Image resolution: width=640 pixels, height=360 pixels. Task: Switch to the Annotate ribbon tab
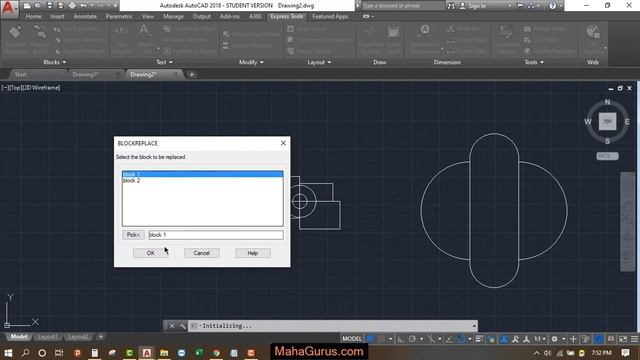point(85,16)
